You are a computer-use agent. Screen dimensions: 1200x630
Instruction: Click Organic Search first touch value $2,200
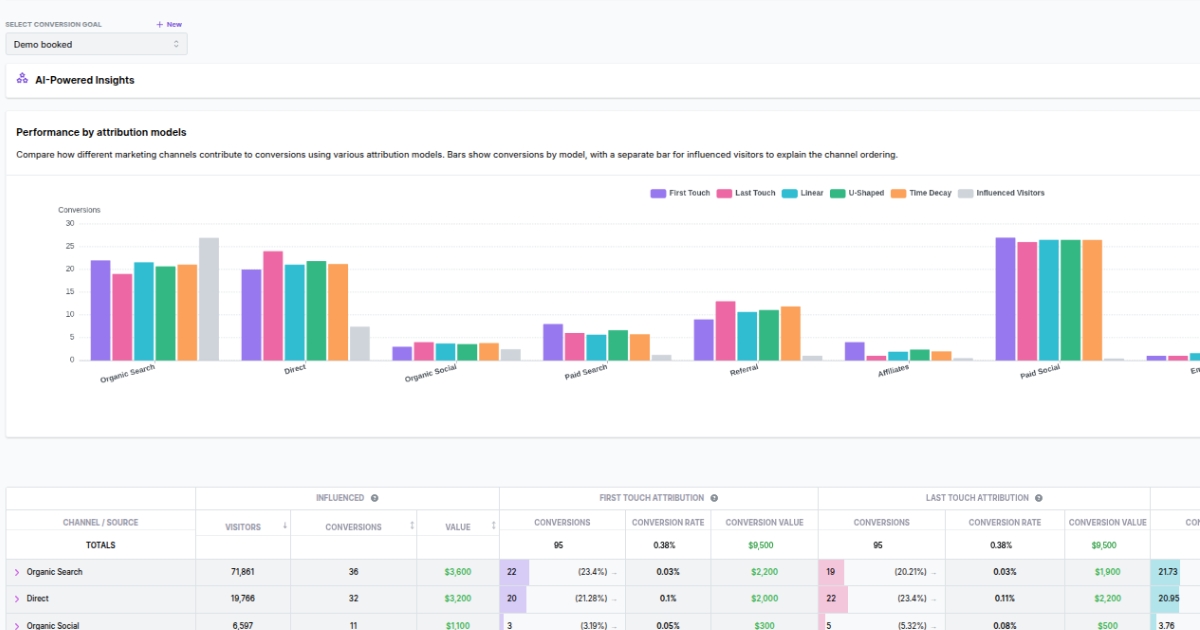pos(764,572)
